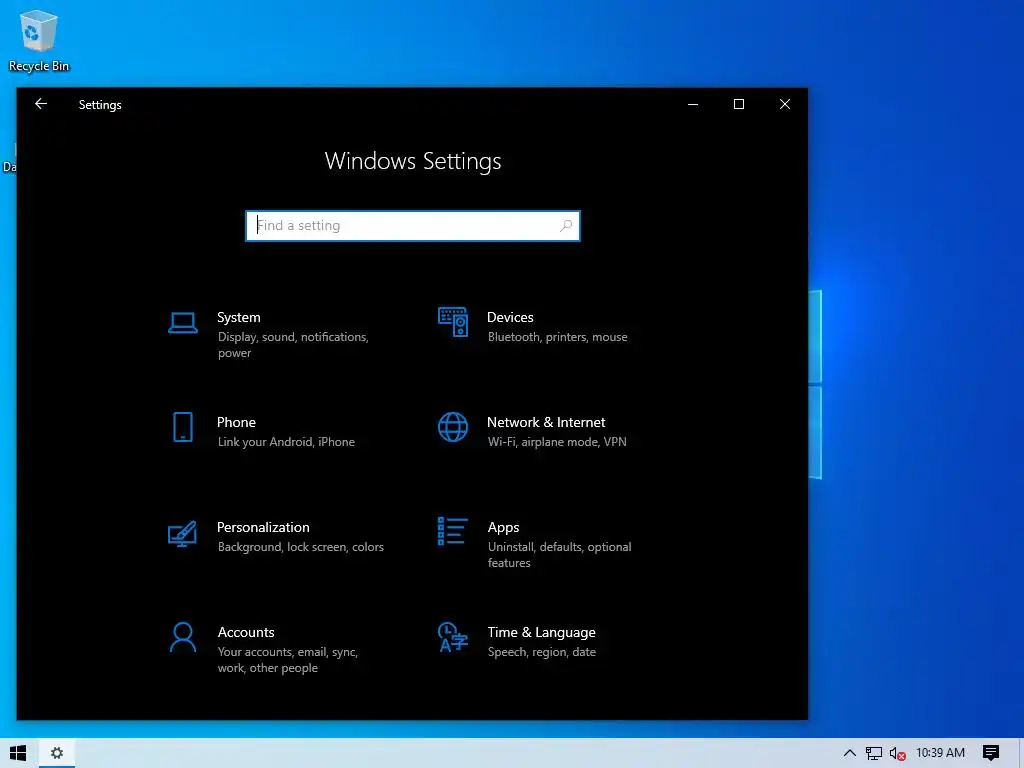Select the System category title
1024x768 pixels.
(238, 317)
